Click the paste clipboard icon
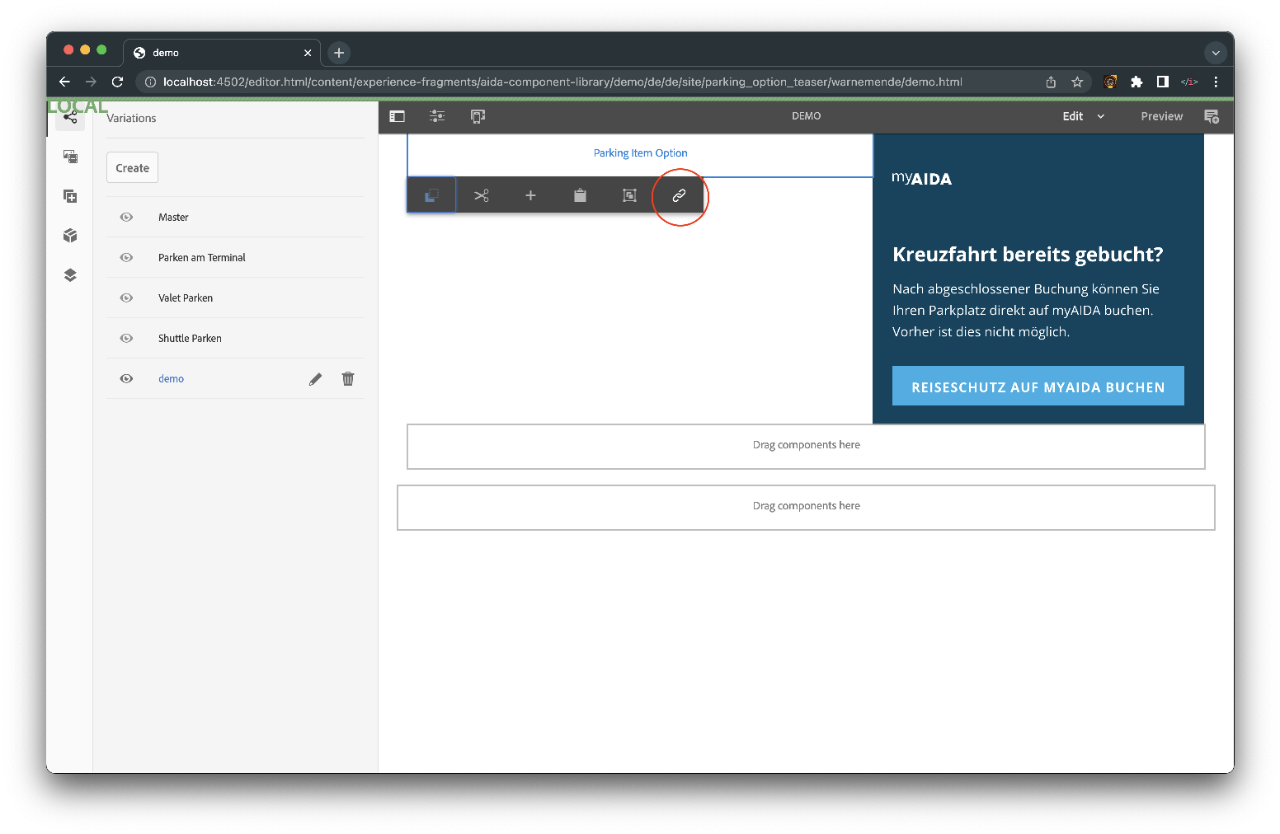1280x834 pixels. point(580,196)
